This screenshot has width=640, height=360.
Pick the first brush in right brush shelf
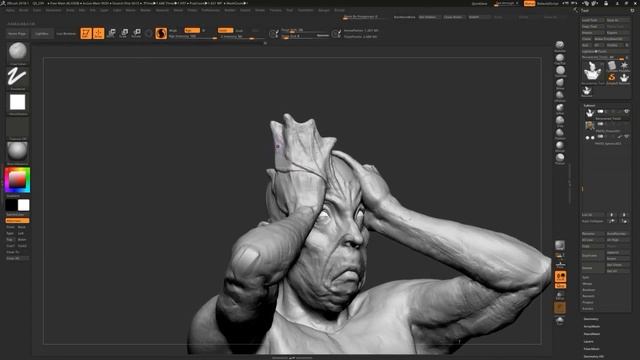pyautogui.click(x=560, y=44)
